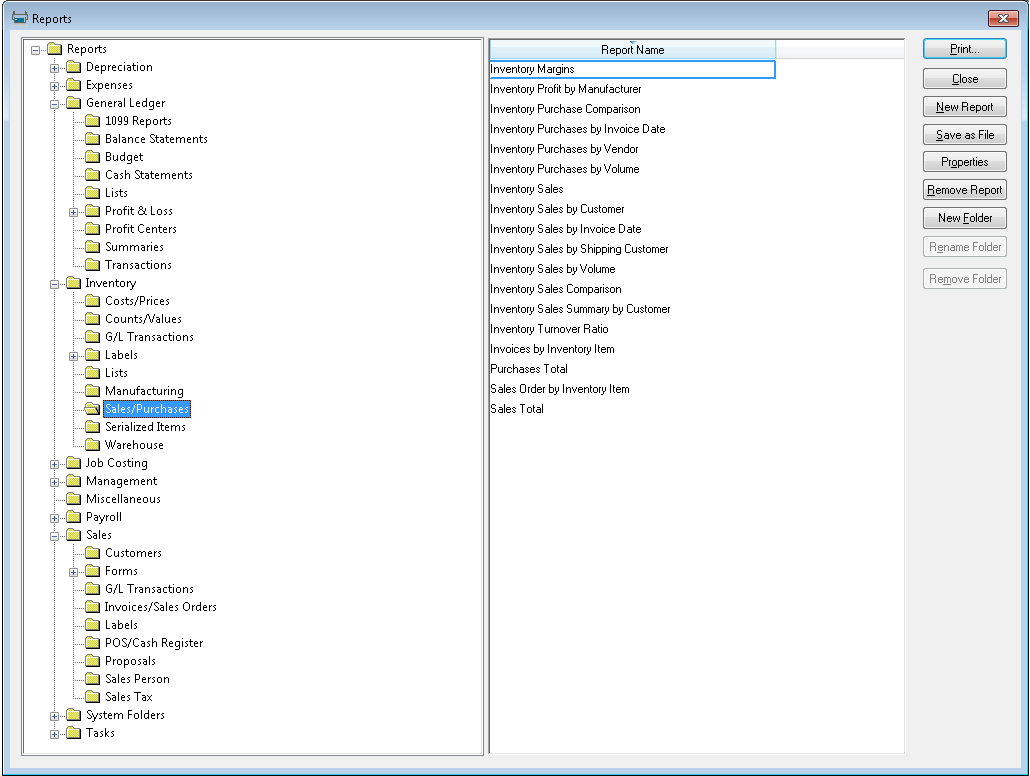Click the Proposals folder icon
The image size is (1030, 776).
[93, 661]
